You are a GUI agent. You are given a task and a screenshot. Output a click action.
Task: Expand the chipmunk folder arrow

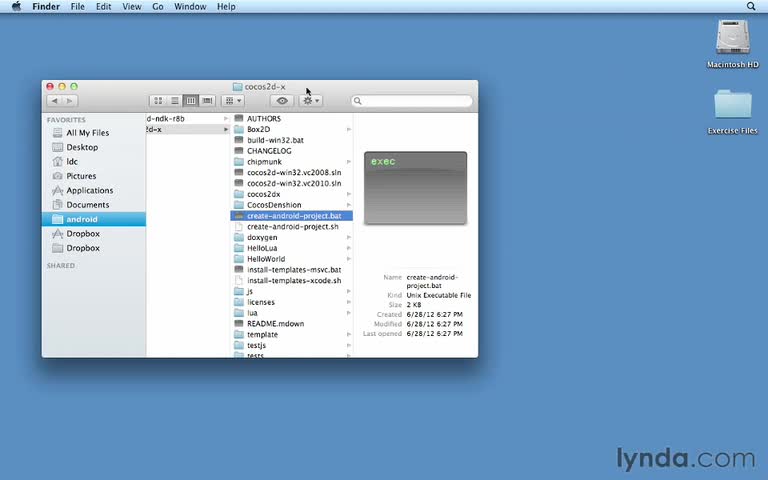pyautogui.click(x=349, y=162)
